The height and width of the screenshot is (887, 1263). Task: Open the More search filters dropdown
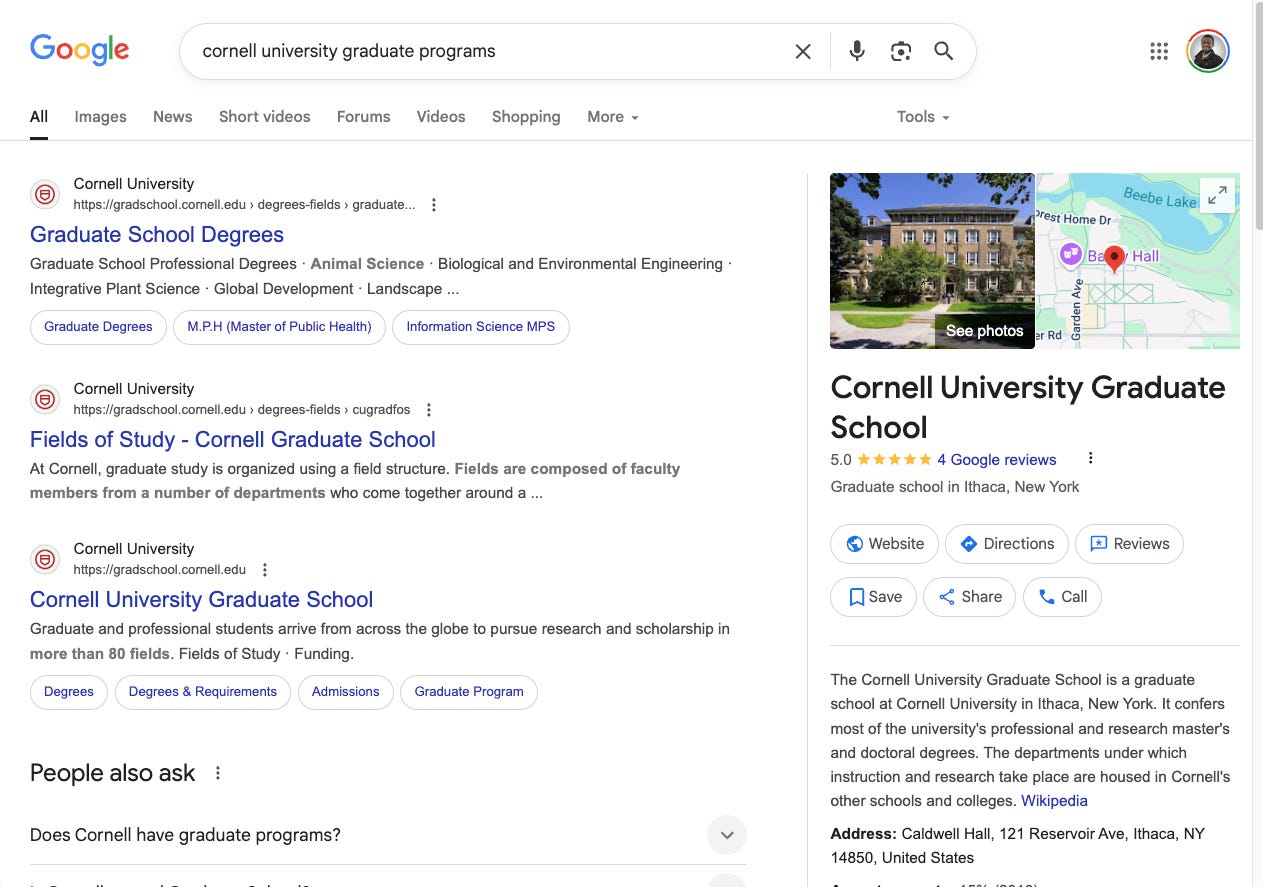point(613,117)
